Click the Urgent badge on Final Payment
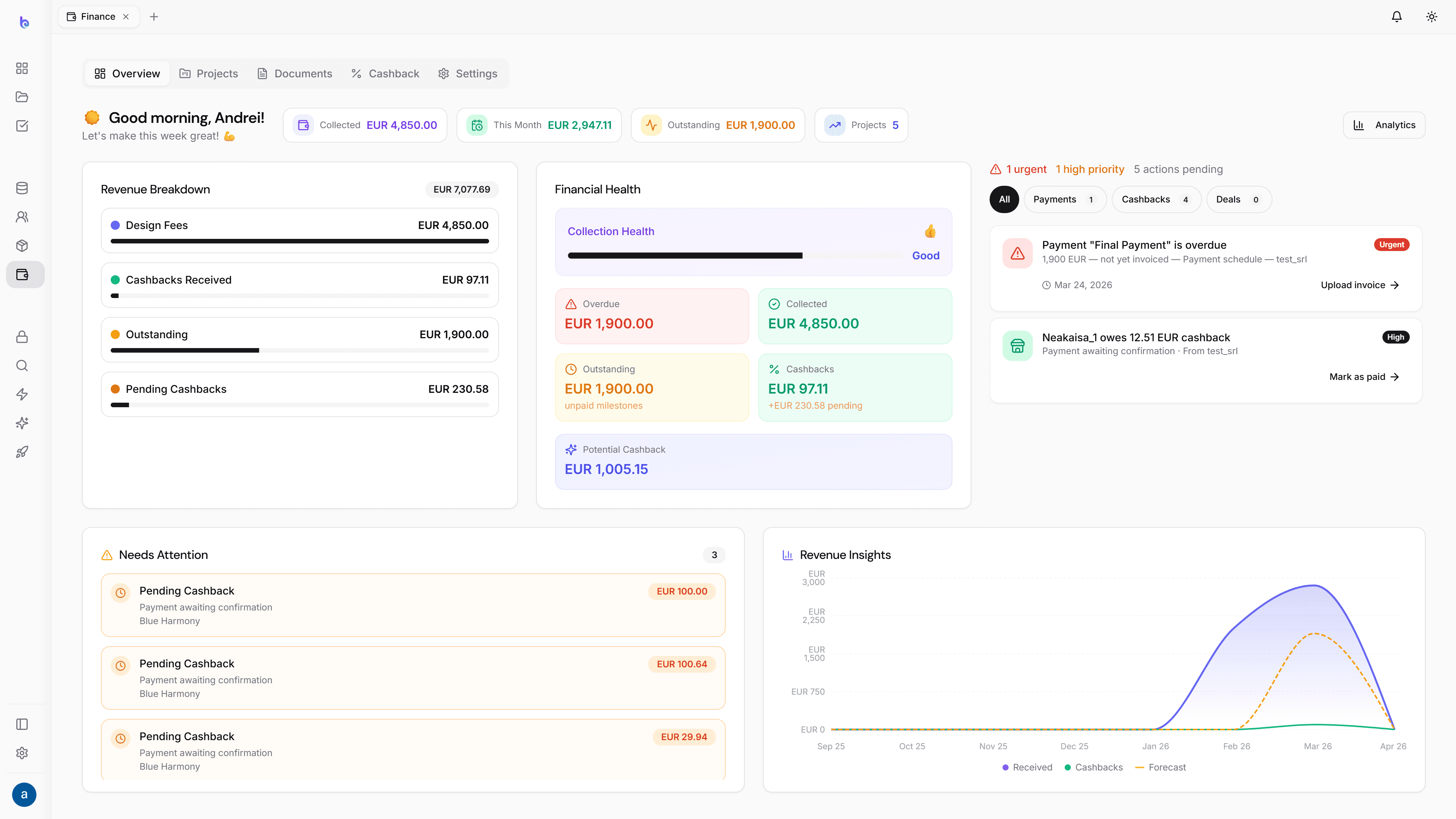The width and height of the screenshot is (1456, 819). (1391, 245)
